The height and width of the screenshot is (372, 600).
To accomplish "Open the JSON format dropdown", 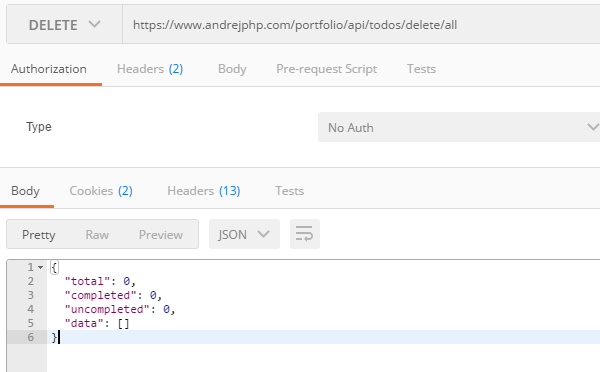I will click(244, 234).
